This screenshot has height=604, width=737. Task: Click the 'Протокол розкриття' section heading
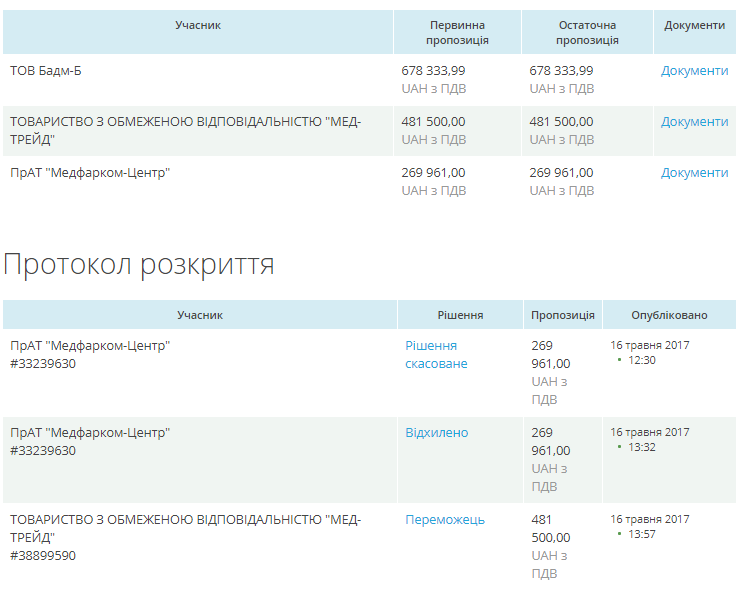139,264
